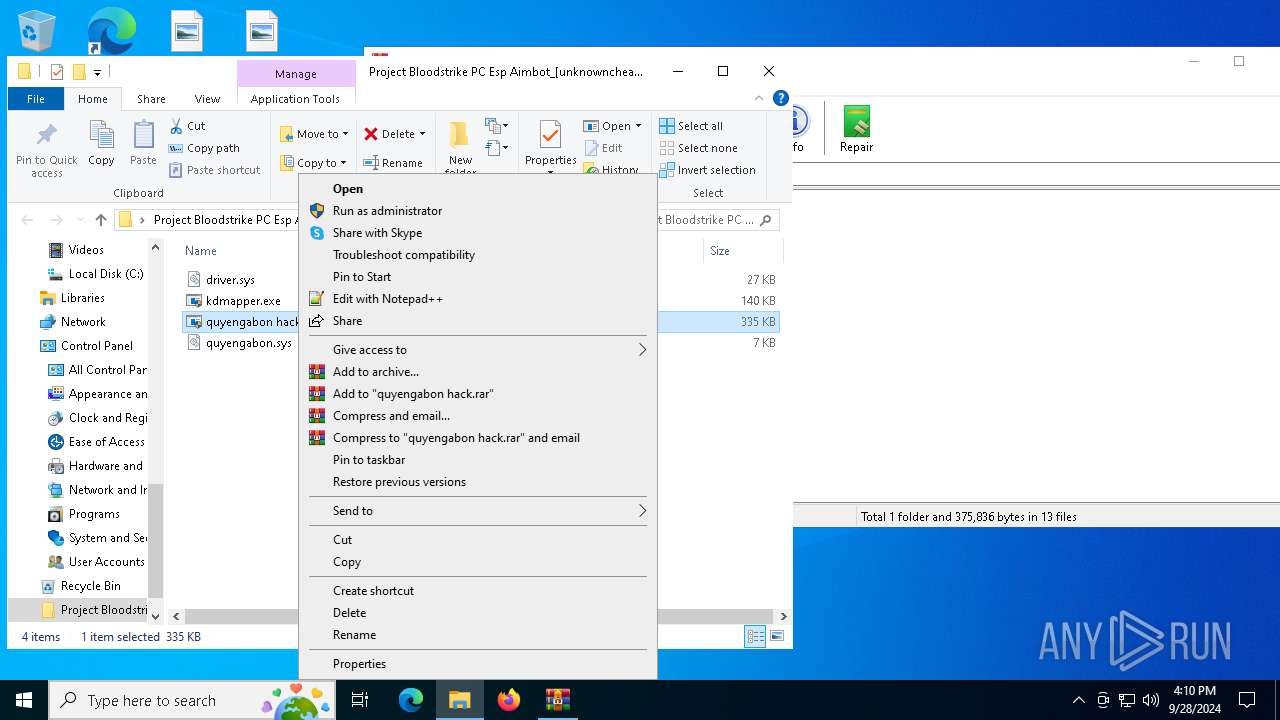Switch to Details view layout icon
Screen dimensions: 1280x720
coord(755,636)
